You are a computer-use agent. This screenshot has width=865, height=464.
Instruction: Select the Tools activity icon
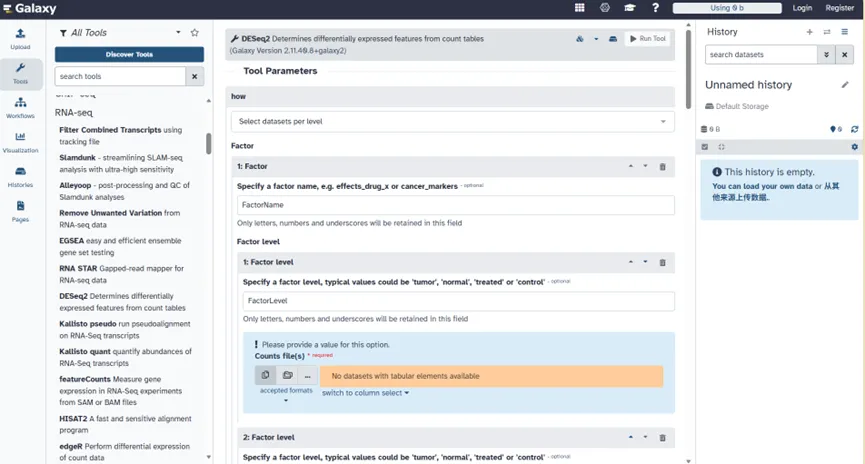(20, 73)
